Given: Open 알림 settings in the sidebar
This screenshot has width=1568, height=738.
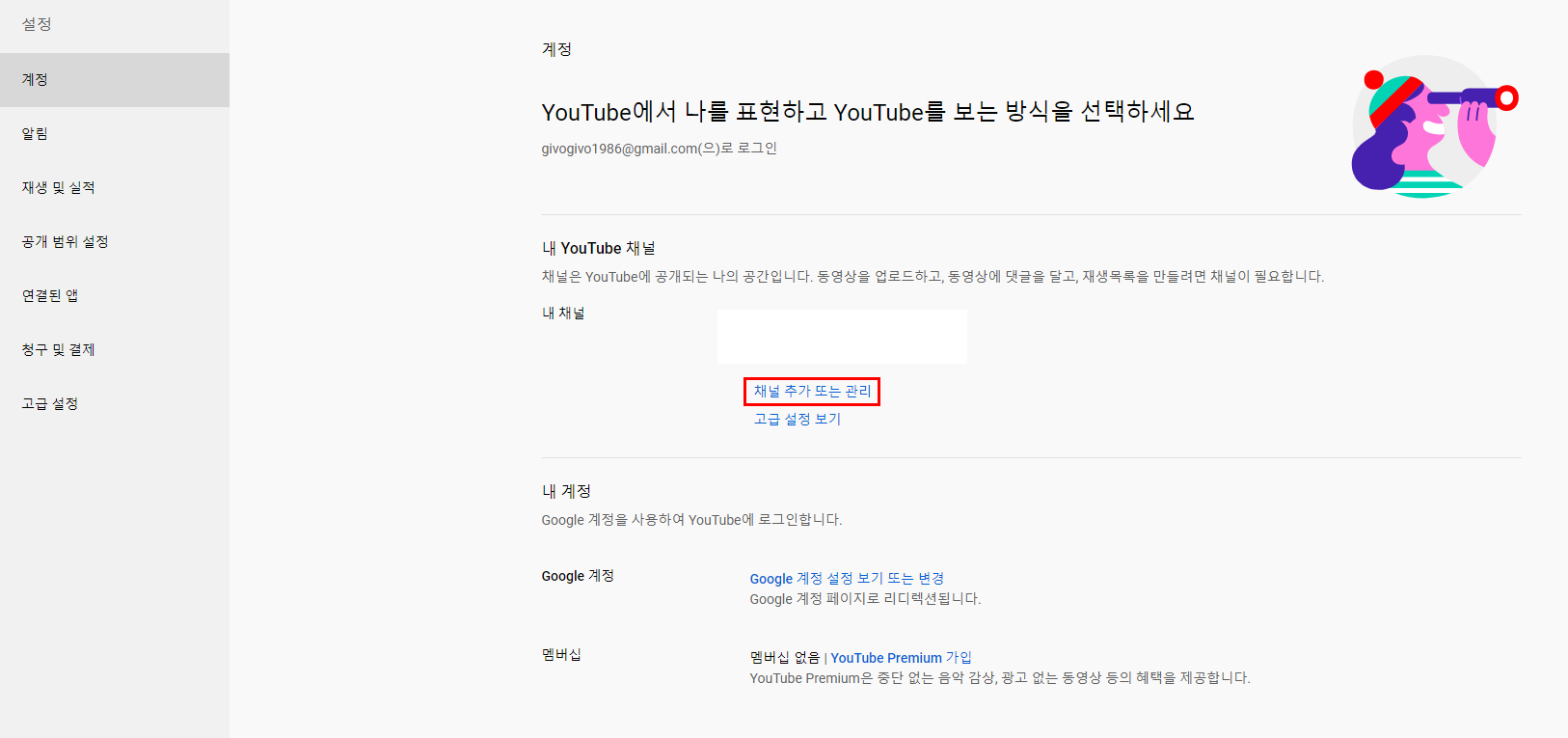Looking at the screenshot, I should pos(115,134).
